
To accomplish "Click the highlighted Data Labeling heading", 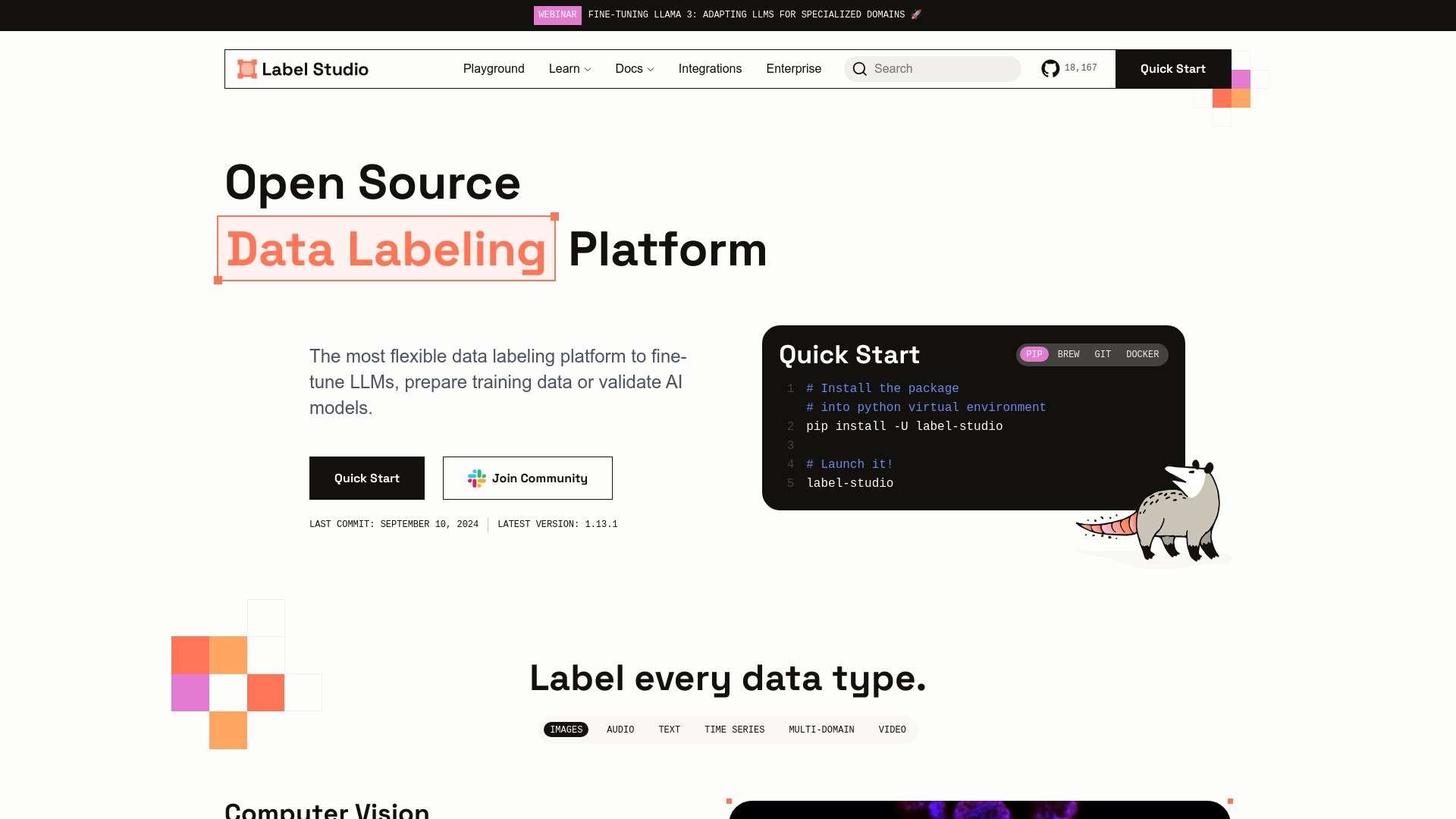I will (x=386, y=249).
